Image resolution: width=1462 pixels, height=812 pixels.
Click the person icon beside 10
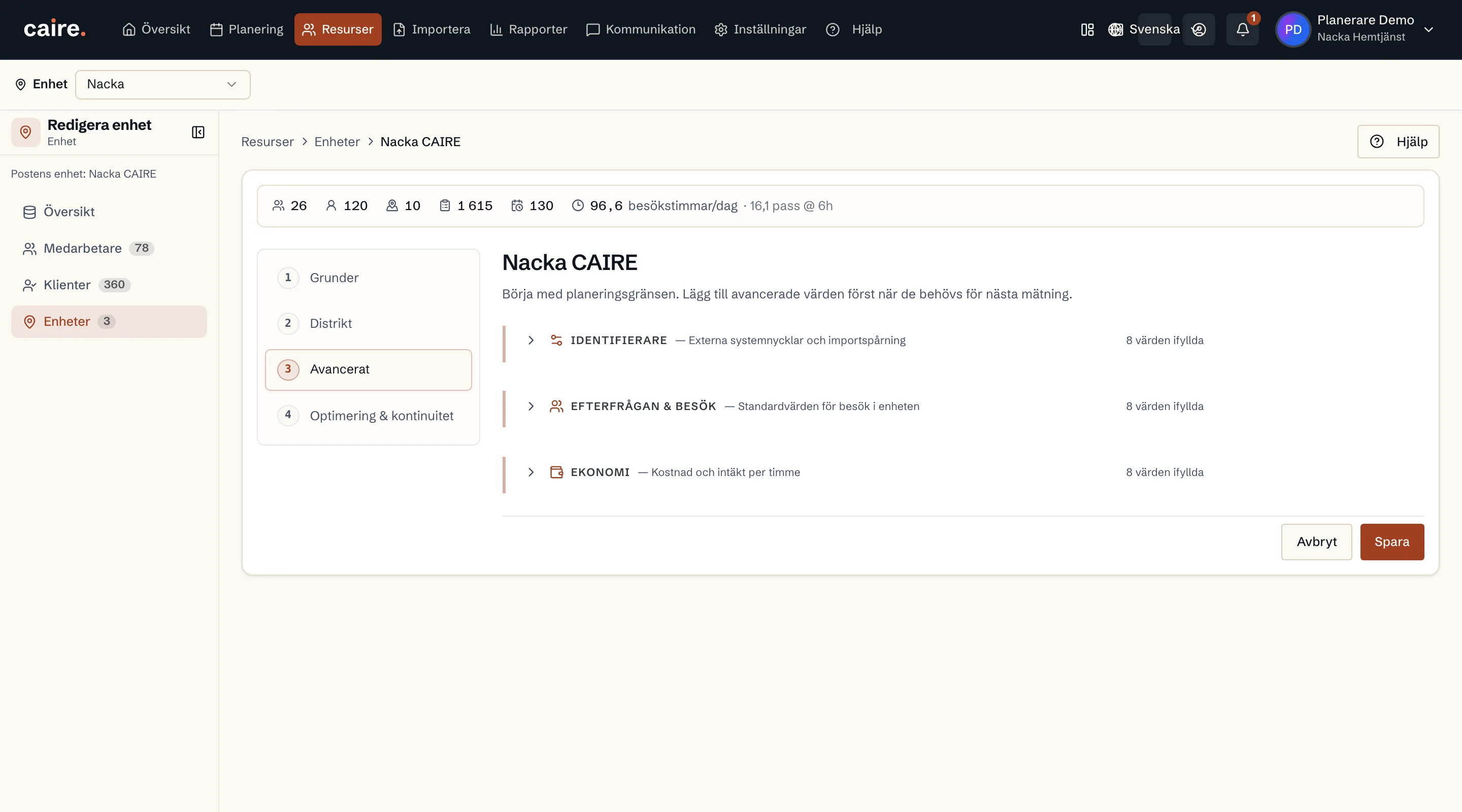(391, 206)
